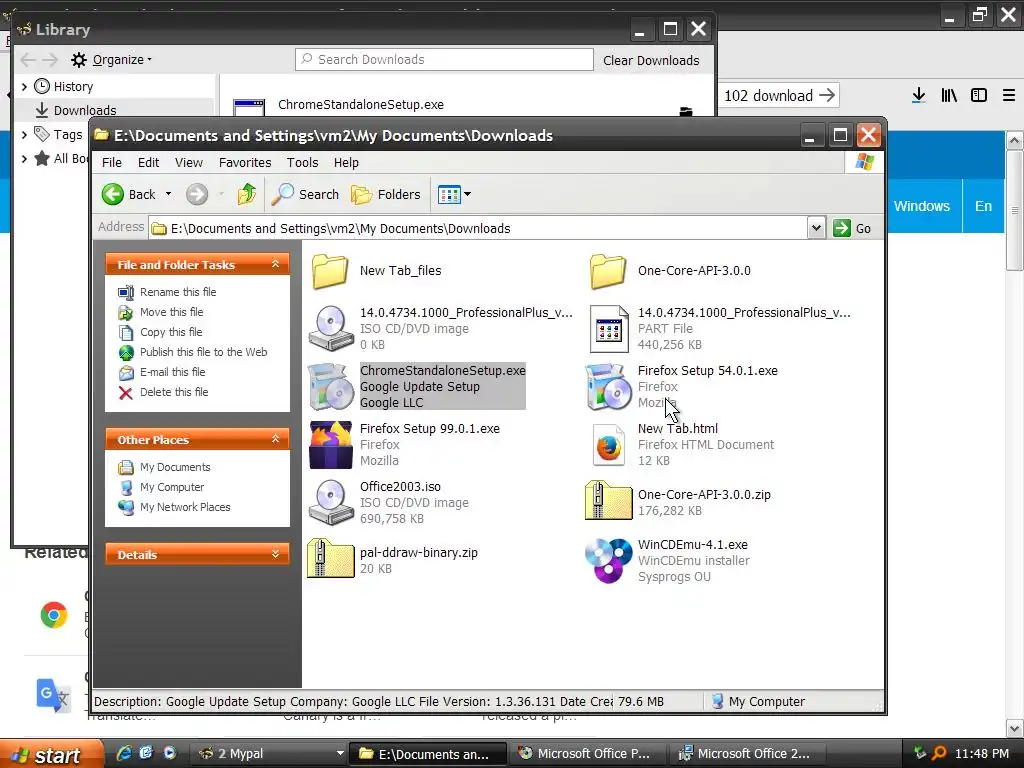Select the ChromeStandaloneSetup.exe installer icon
The image size is (1024, 768).
coord(331,387)
